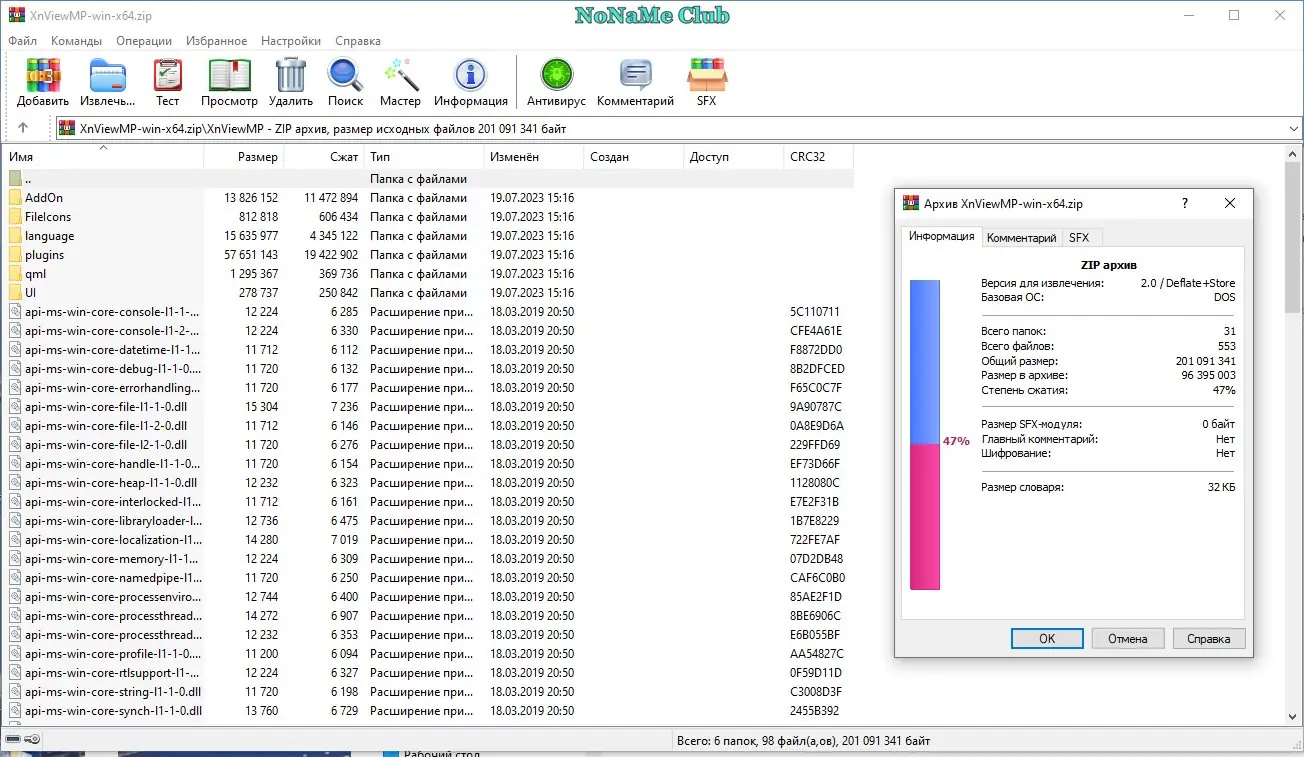The width and height of the screenshot is (1304, 757).
Task: Launch the Мастер (Wizard) wand icon
Action: pyautogui.click(x=400, y=75)
